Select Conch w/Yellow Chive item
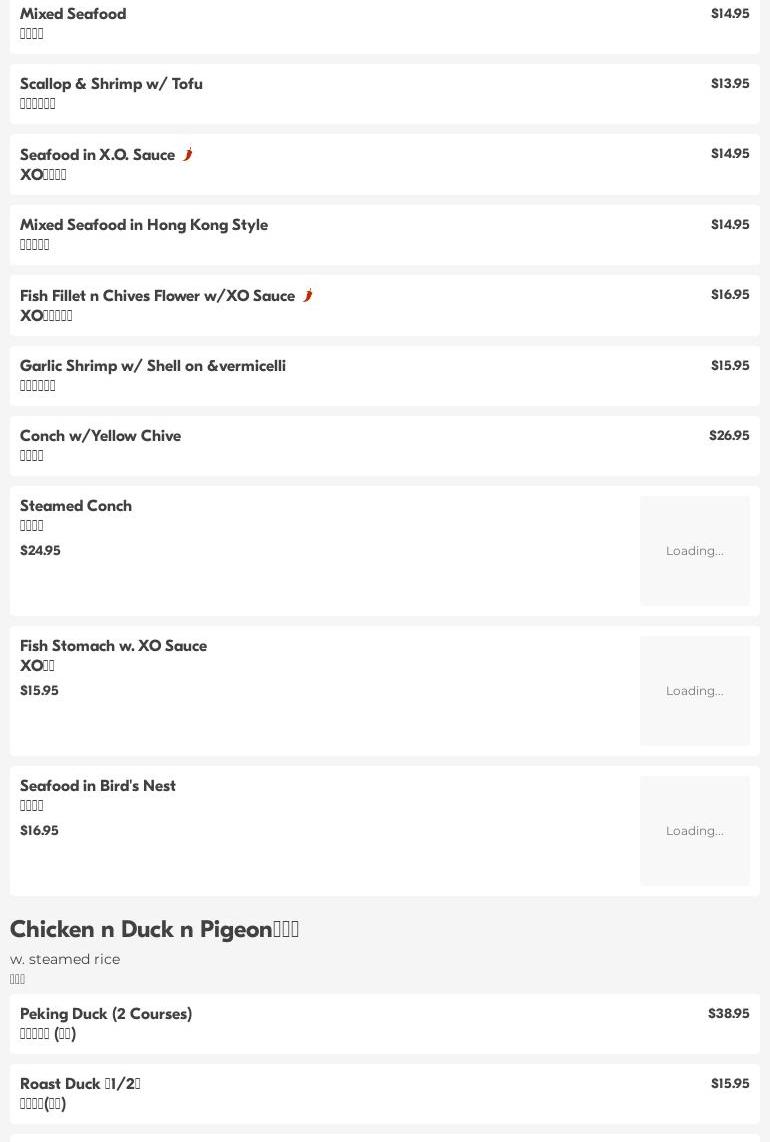 100,436
